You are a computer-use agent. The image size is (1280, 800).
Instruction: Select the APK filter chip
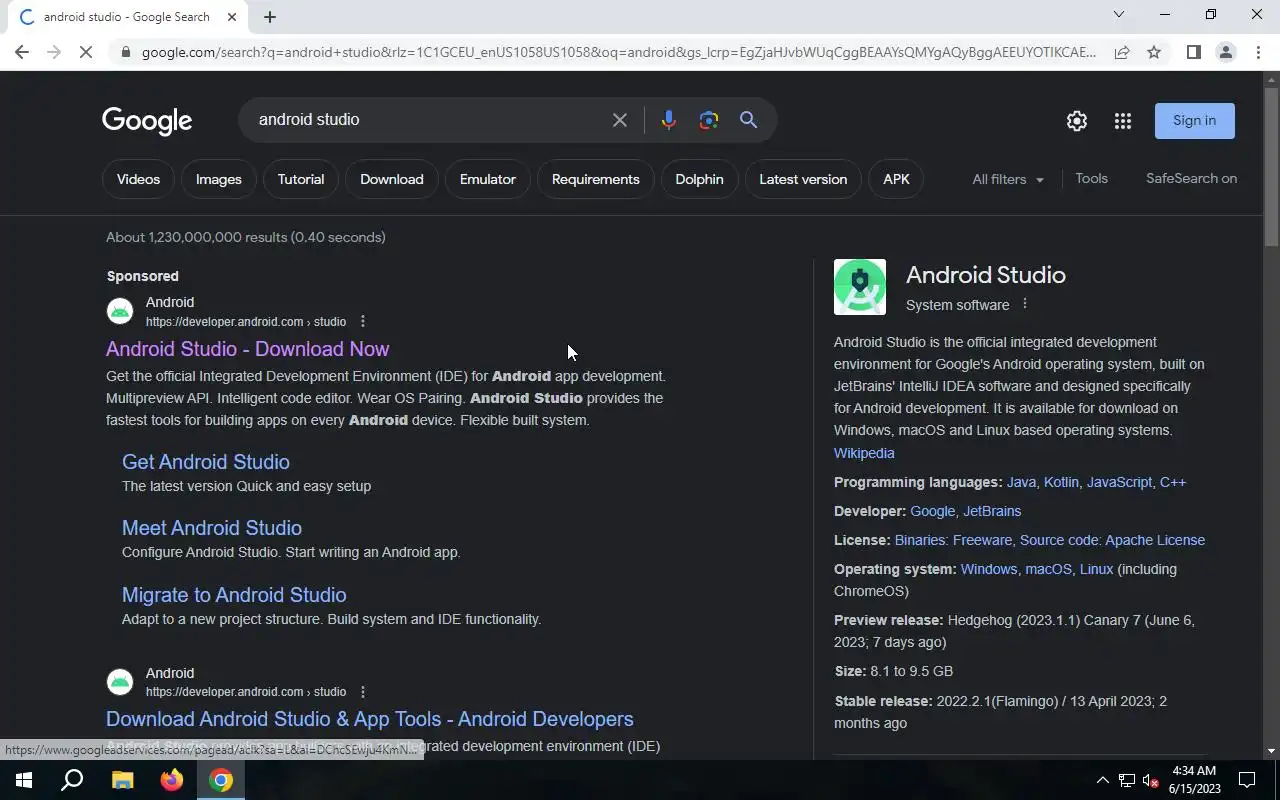(x=896, y=179)
